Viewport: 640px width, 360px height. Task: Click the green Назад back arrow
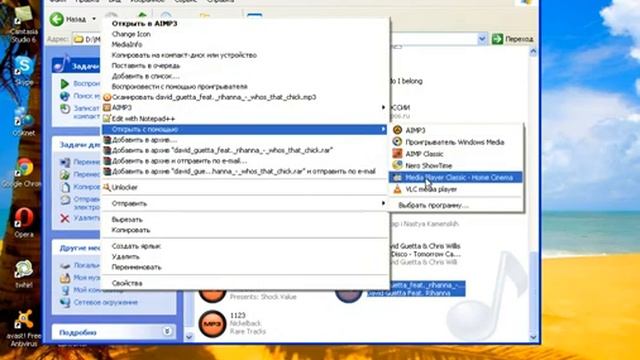57,19
